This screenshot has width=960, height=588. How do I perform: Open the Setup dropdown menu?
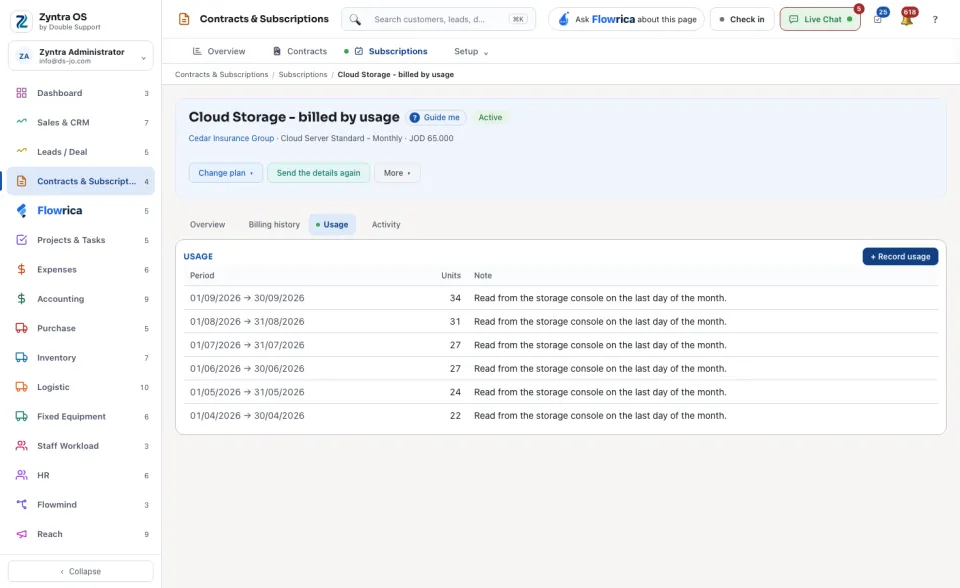point(471,51)
